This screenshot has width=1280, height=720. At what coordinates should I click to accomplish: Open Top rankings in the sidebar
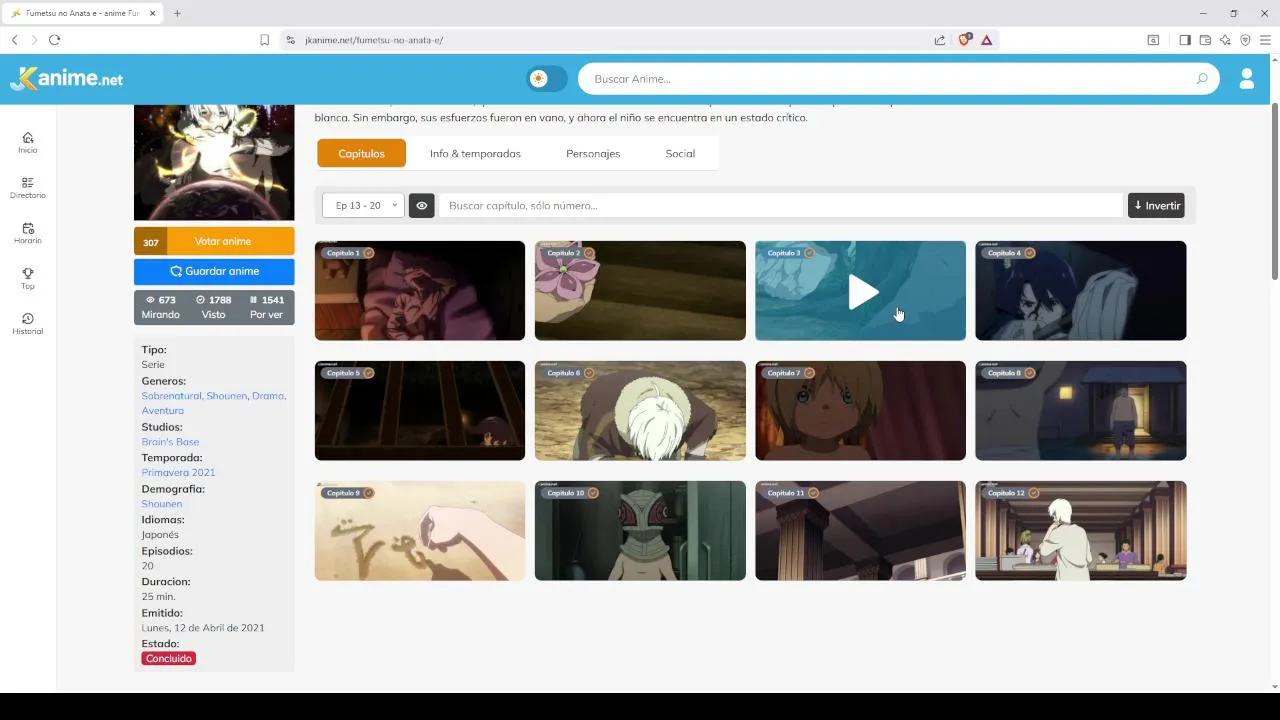[28, 279]
